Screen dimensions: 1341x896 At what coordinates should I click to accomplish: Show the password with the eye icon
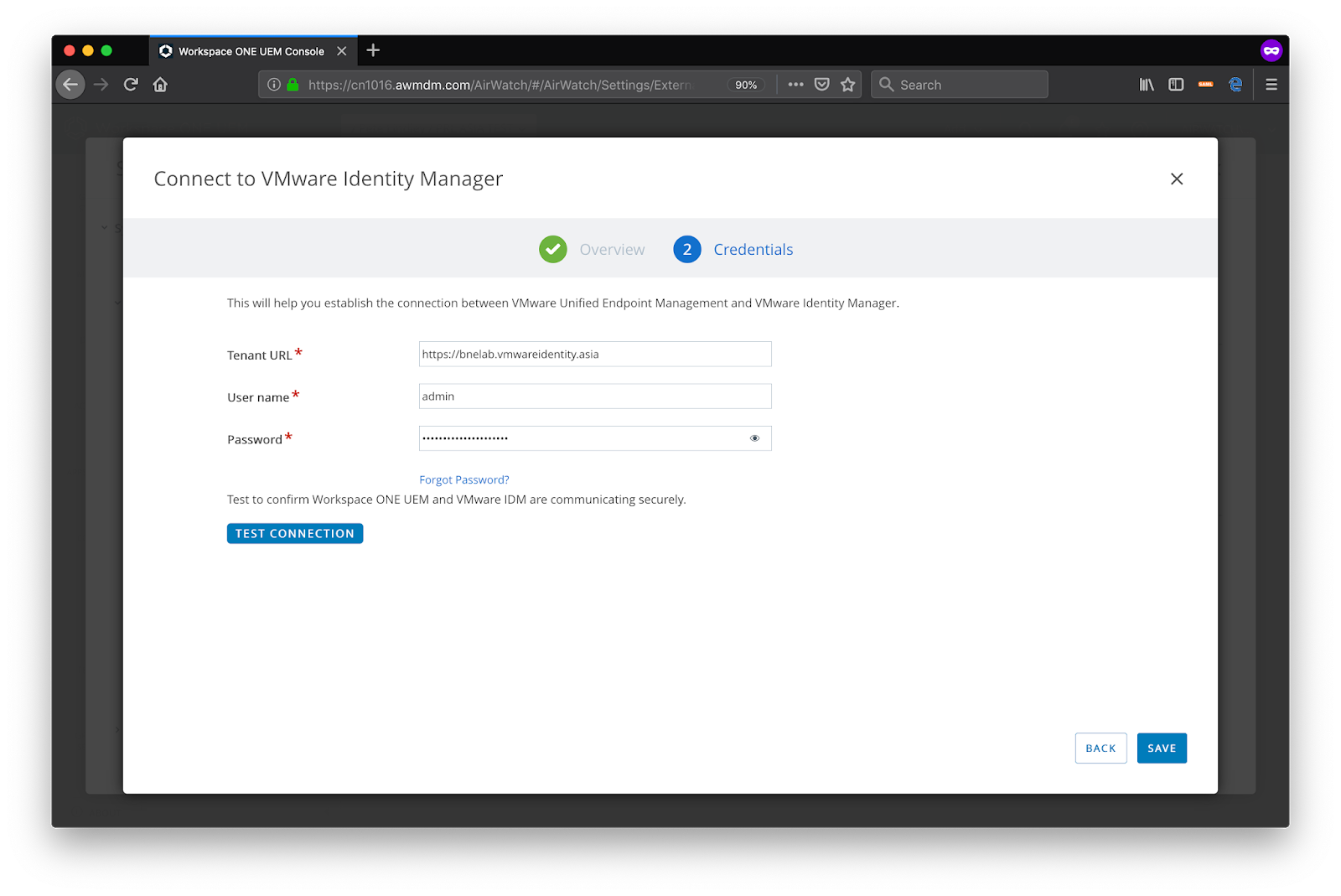pos(755,438)
